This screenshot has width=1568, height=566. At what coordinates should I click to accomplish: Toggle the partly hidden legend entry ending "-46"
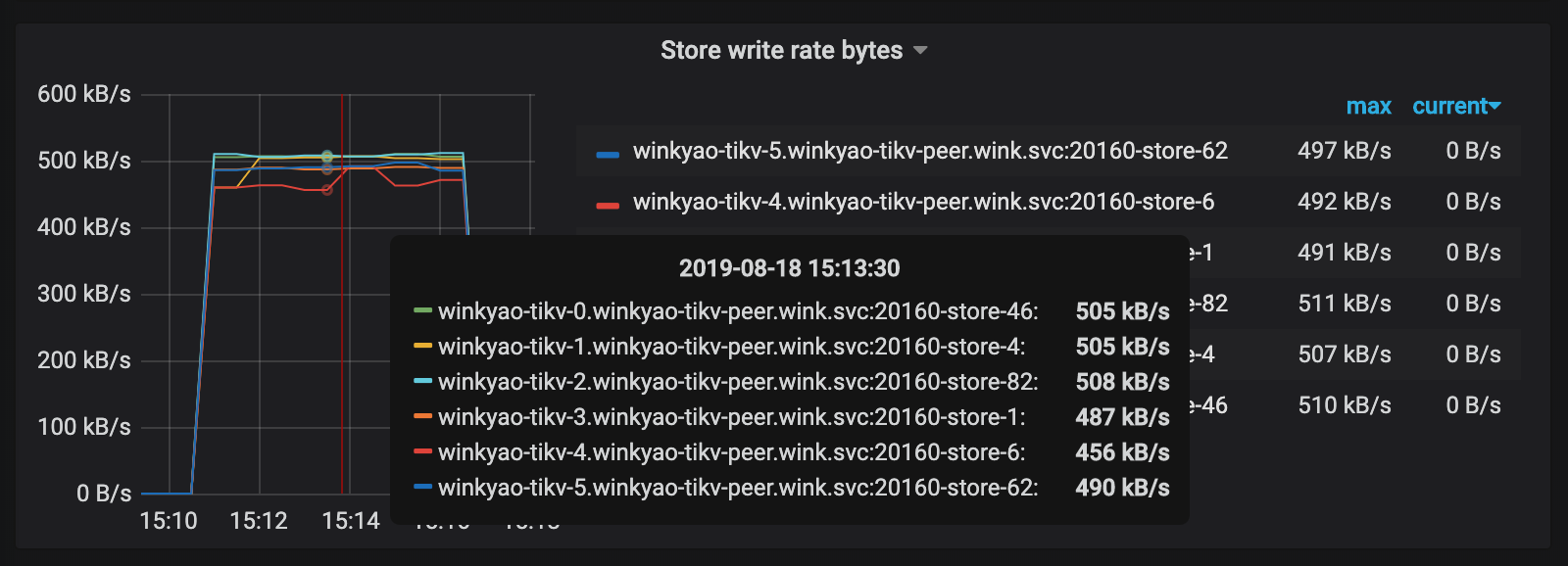click(x=1209, y=405)
